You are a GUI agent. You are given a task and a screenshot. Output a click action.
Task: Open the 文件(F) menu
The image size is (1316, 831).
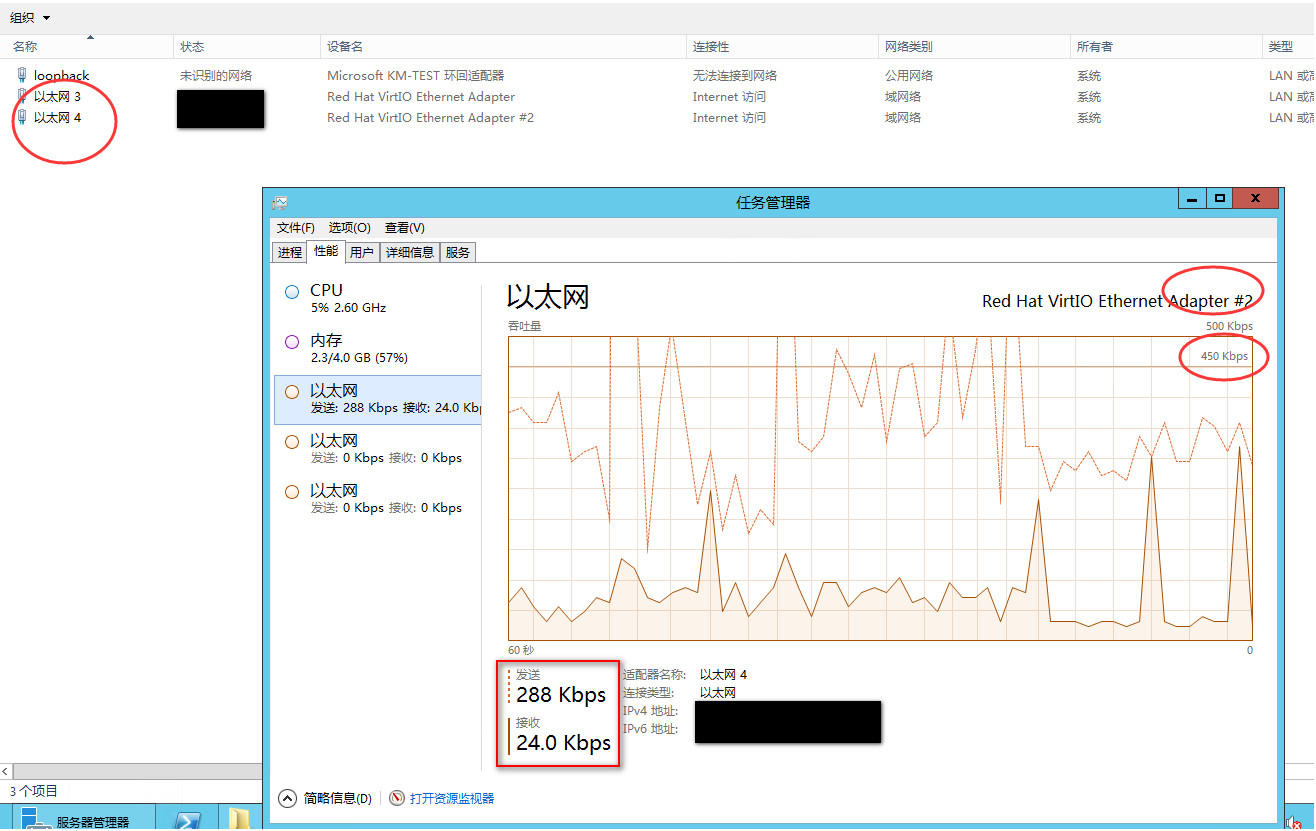(x=295, y=228)
